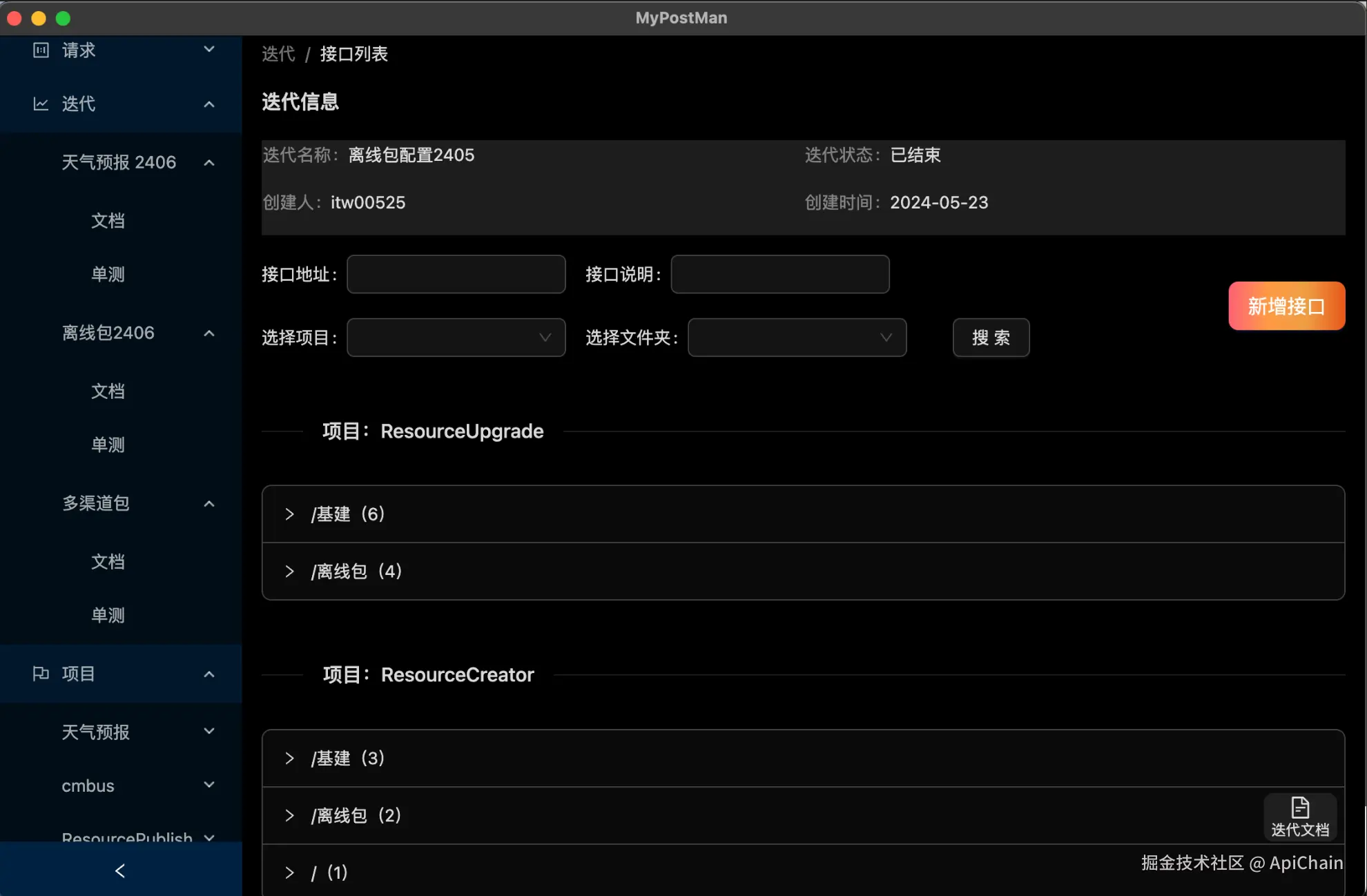Viewport: 1367px width, 896px height.
Task: Click the 项目 flag icon in sidebar
Action: tap(41, 674)
